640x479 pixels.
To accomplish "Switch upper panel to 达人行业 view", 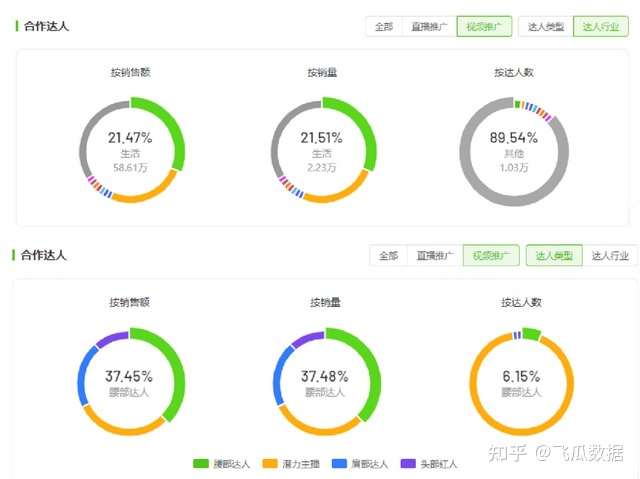I will point(601,27).
